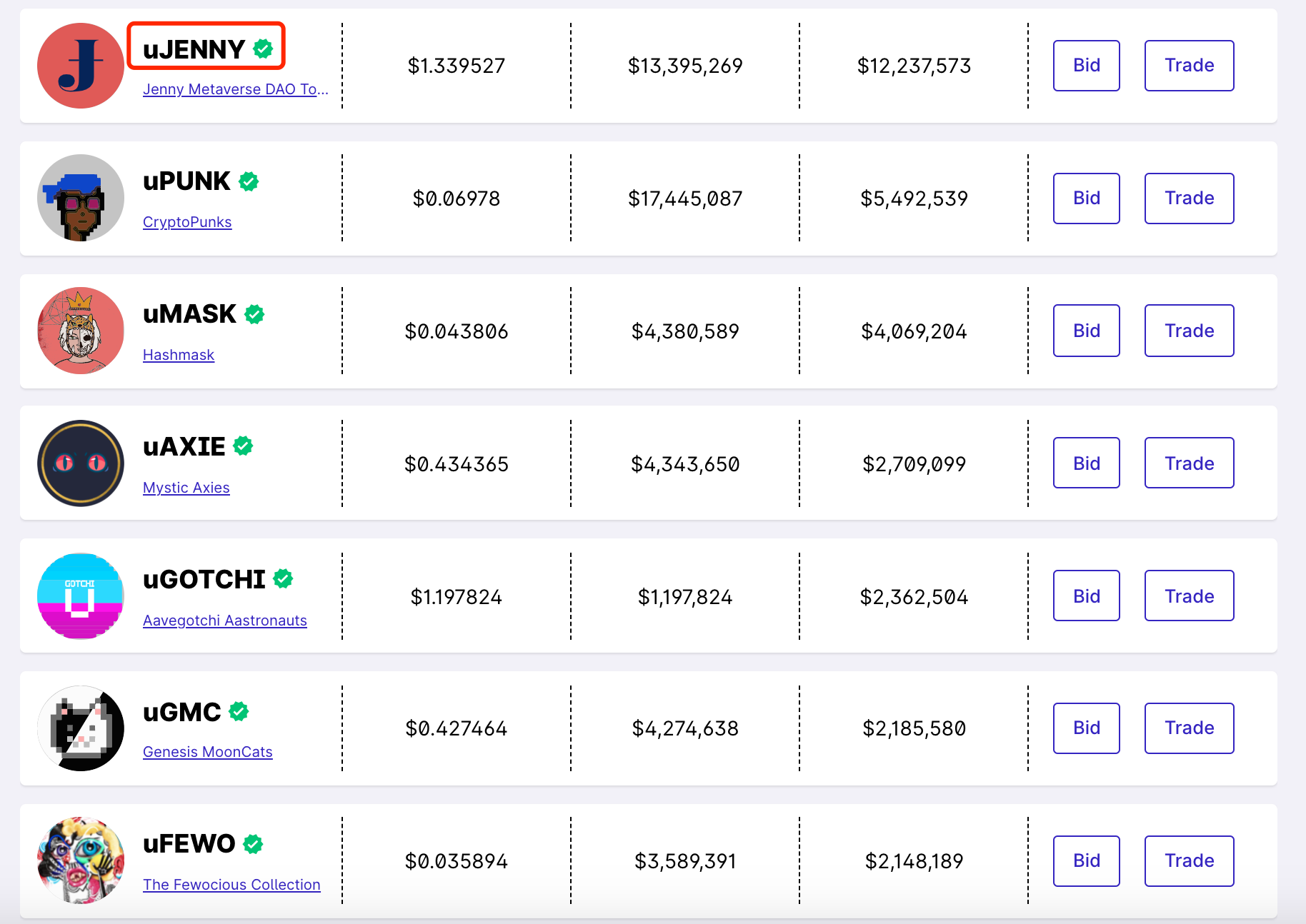Image resolution: width=1306 pixels, height=924 pixels.
Task: Open the Mystic Axies link
Action: click(x=186, y=488)
